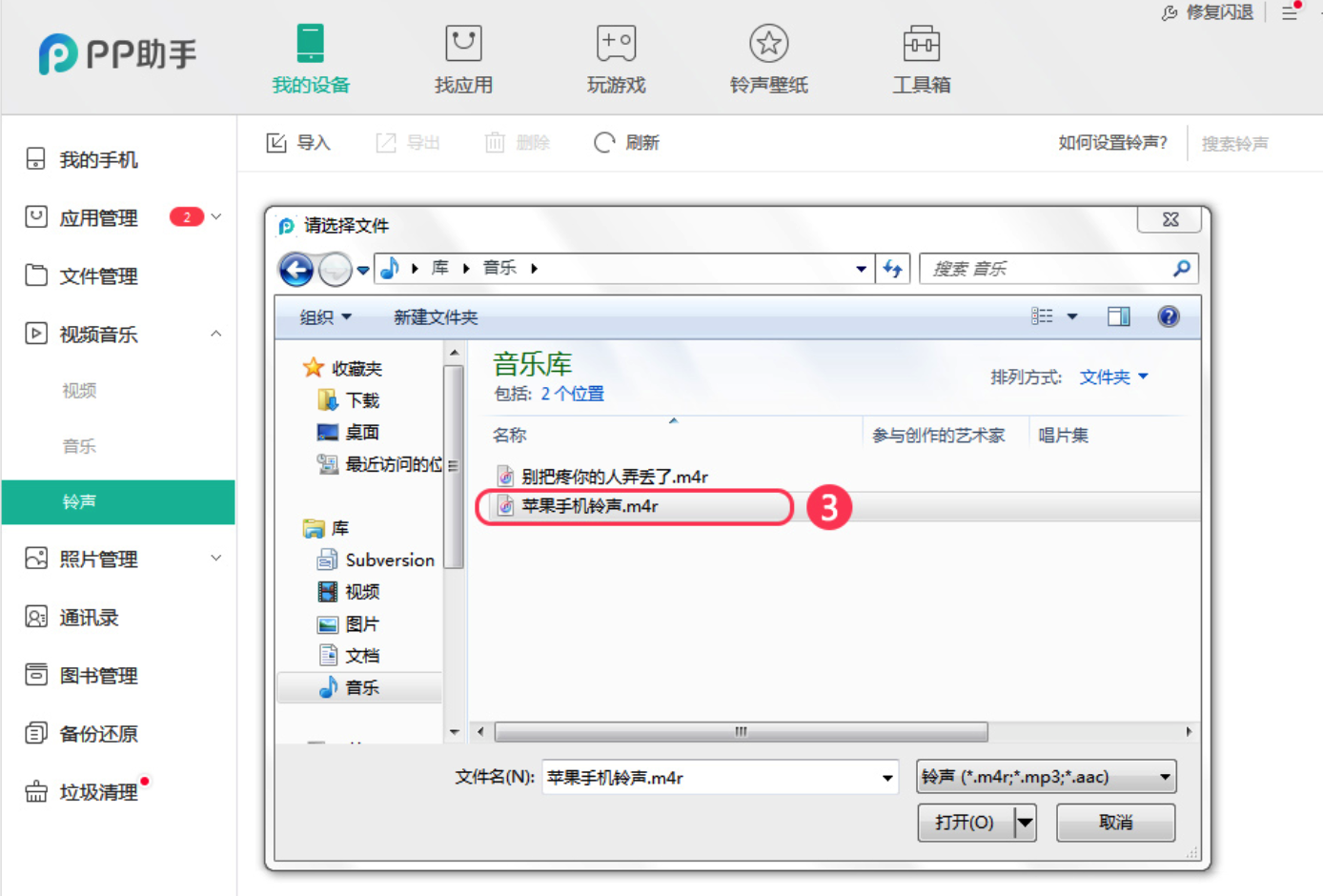Open the 2 个位置 link
Image resolution: width=1323 pixels, height=896 pixels.
pyautogui.click(x=572, y=394)
